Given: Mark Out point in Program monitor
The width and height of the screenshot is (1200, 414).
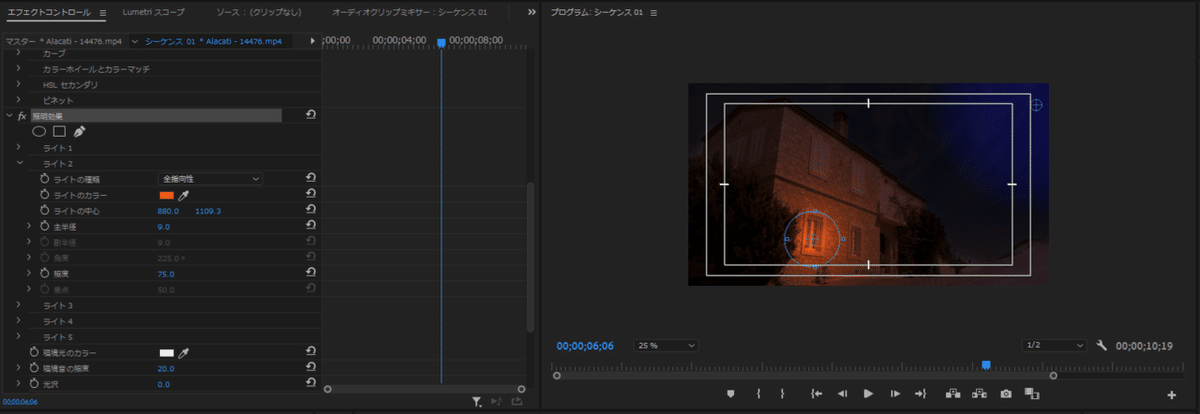Looking at the screenshot, I should tap(783, 394).
